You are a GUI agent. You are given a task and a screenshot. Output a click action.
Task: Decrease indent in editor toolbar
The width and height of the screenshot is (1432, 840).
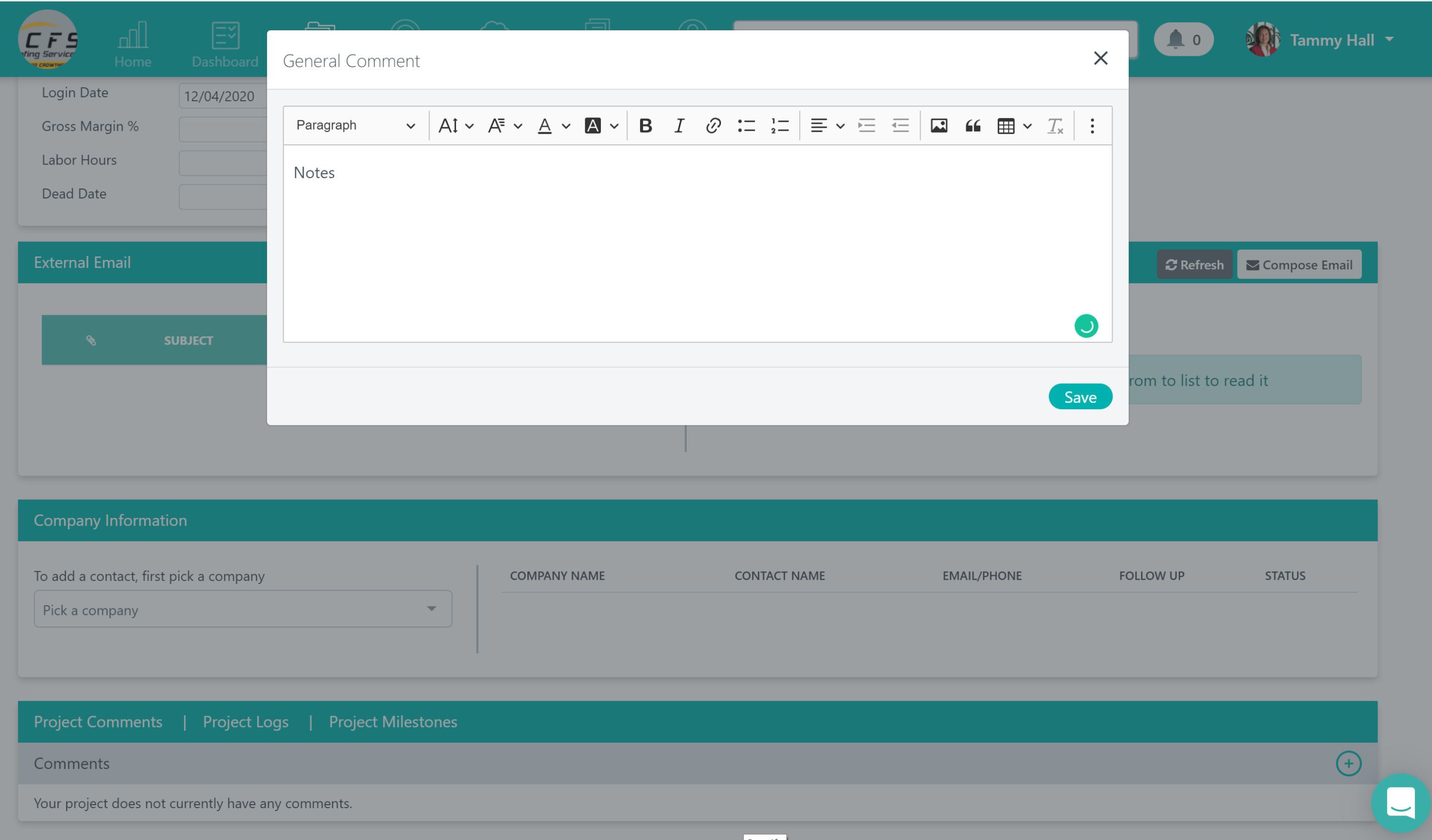[900, 125]
